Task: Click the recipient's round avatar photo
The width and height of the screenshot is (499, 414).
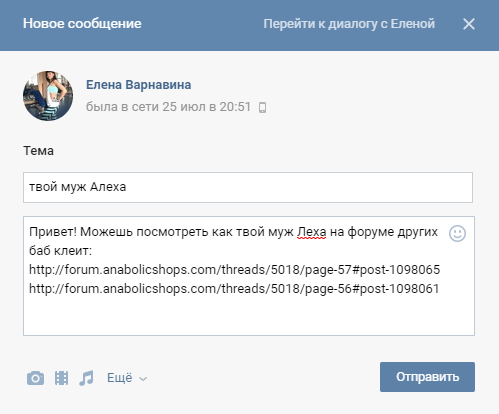Action: pos(48,96)
